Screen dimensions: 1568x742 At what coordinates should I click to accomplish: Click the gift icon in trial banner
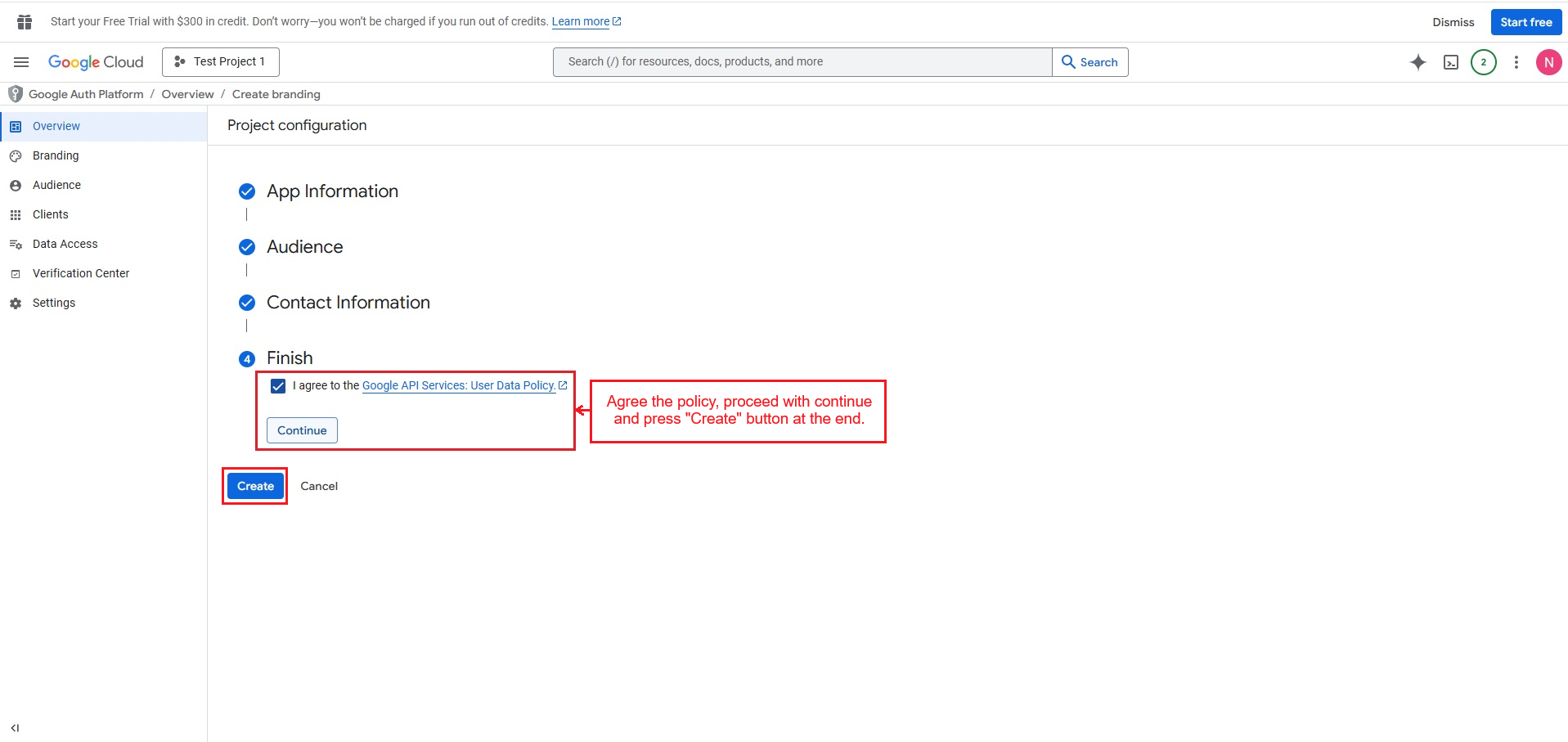(25, 22)
